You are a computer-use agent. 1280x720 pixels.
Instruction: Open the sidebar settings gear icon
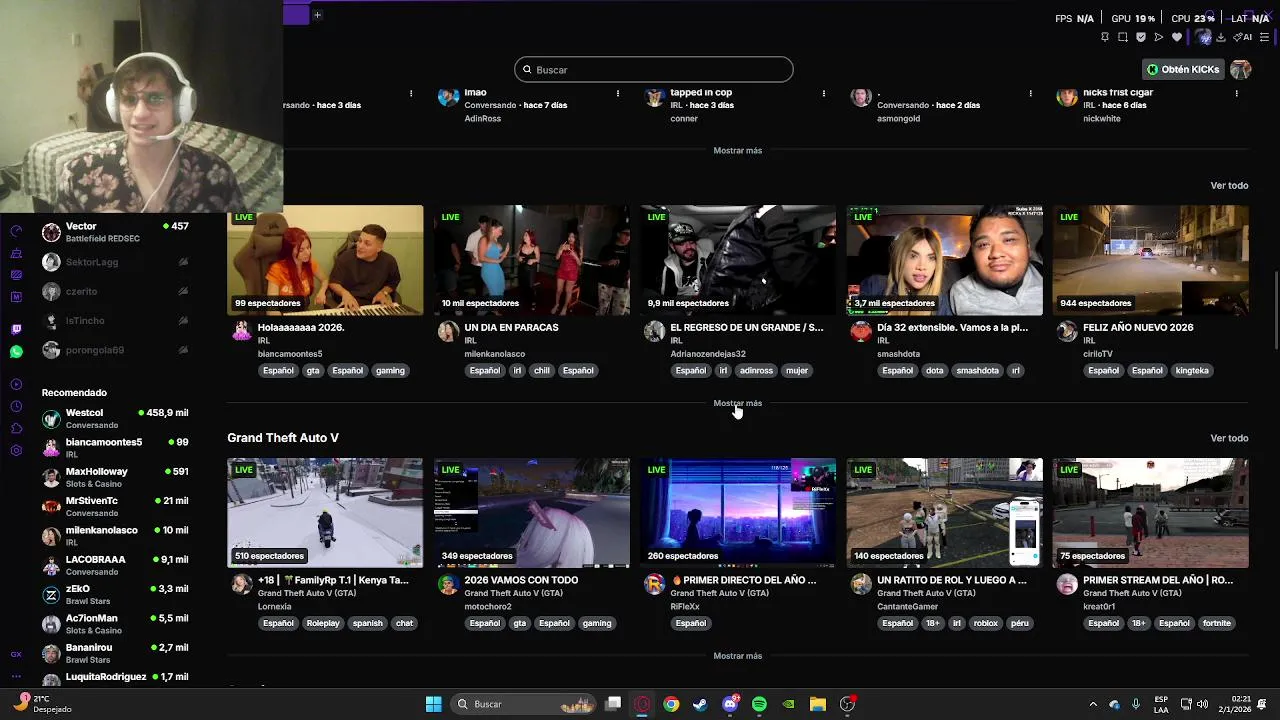click(x=16, y=450)
